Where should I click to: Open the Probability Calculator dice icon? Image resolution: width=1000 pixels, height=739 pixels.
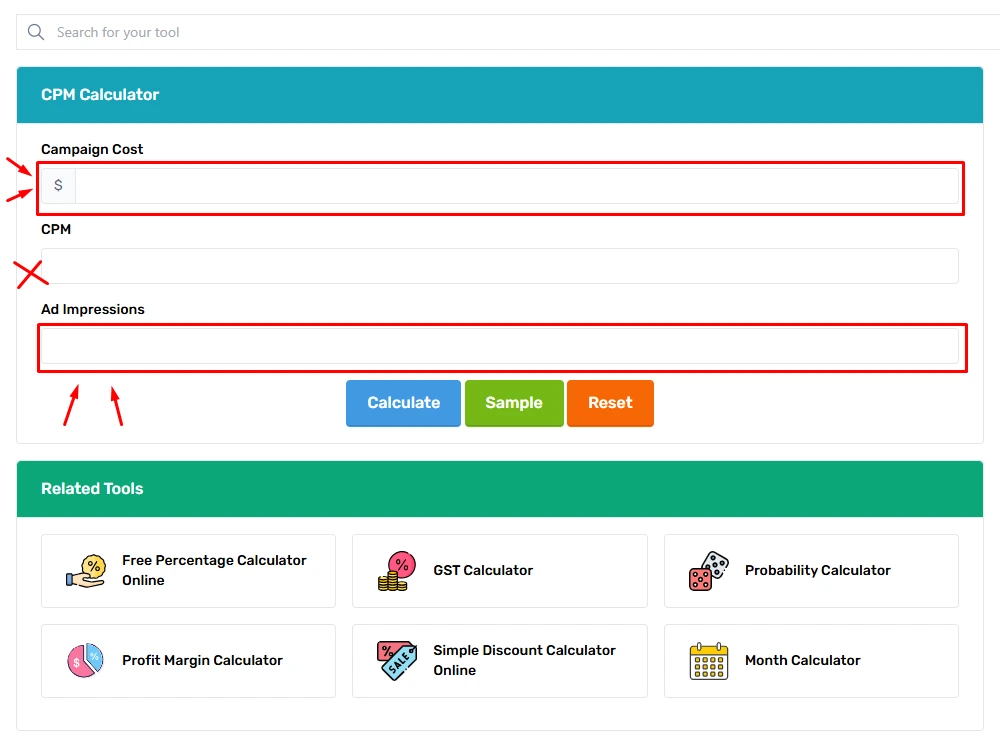pos(709,571)
